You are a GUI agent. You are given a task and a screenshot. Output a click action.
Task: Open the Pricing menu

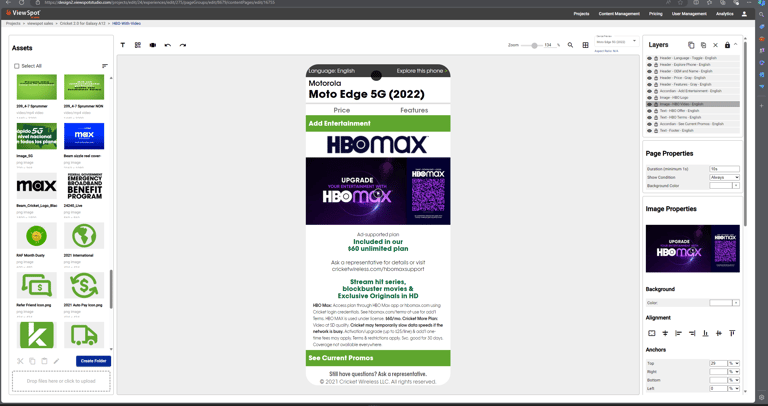[x=655, y=14]
